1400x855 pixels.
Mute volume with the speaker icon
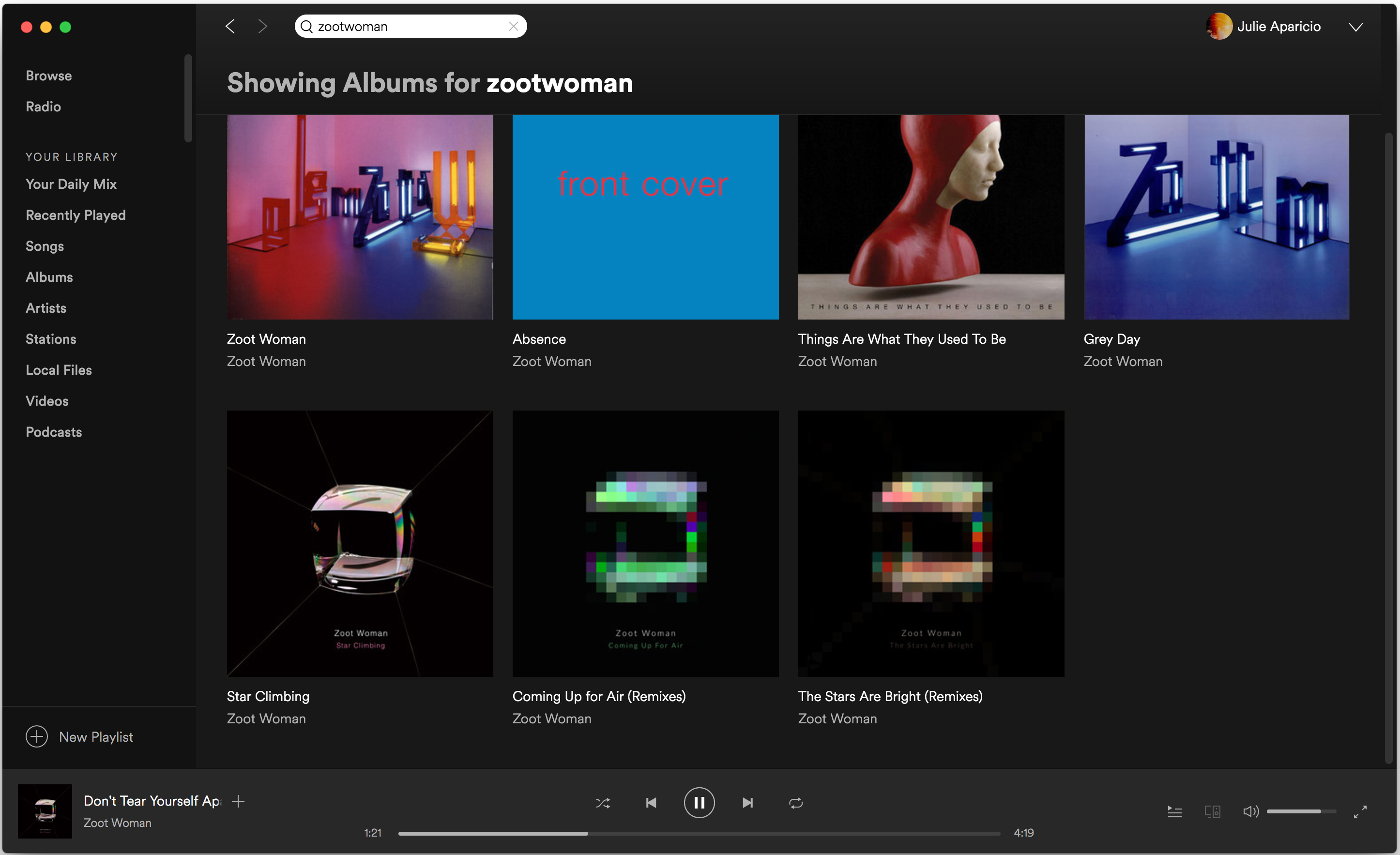(1250, 812)
